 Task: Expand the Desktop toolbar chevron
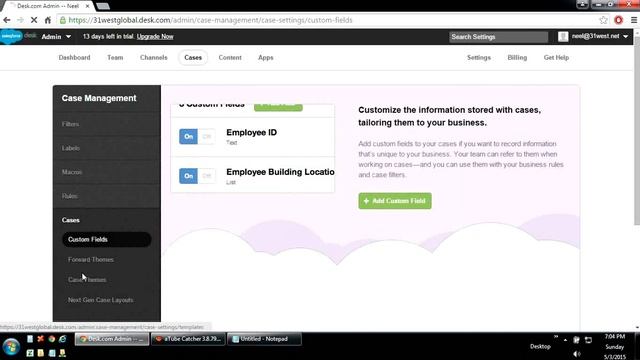coord(556,337)
